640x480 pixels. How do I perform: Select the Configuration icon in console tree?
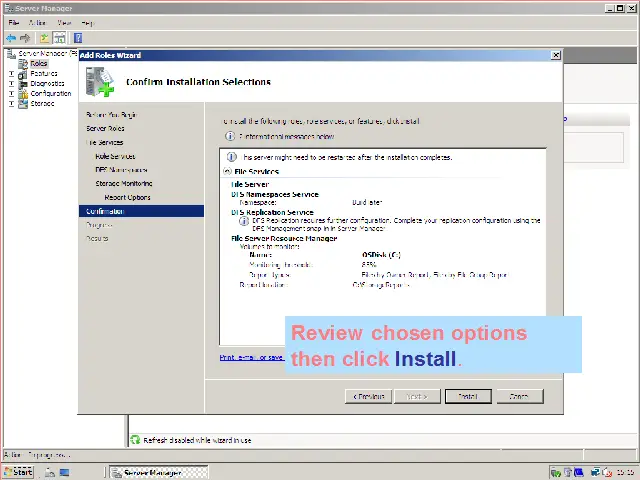(x=23, y=93)
